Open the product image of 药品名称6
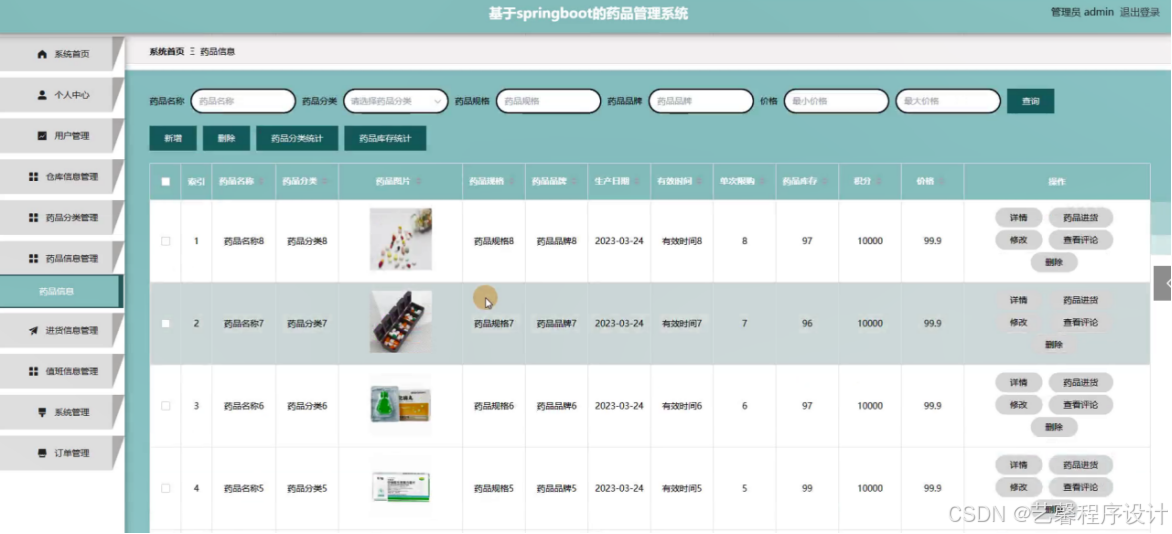 point(401,404)
